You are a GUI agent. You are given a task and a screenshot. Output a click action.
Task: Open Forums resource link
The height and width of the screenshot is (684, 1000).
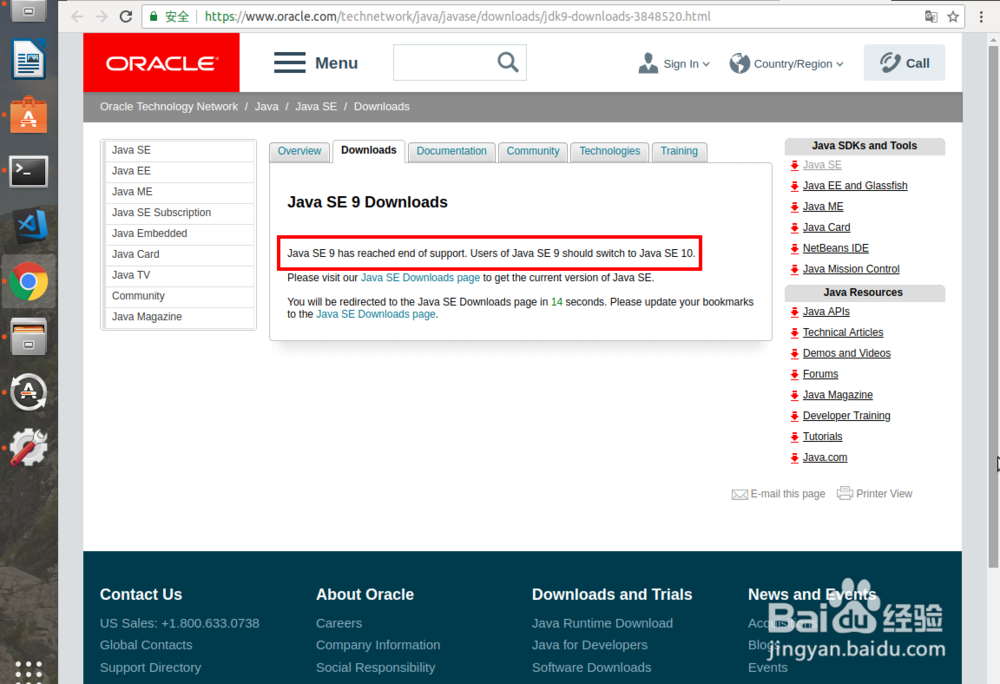[x=820, y=374]
